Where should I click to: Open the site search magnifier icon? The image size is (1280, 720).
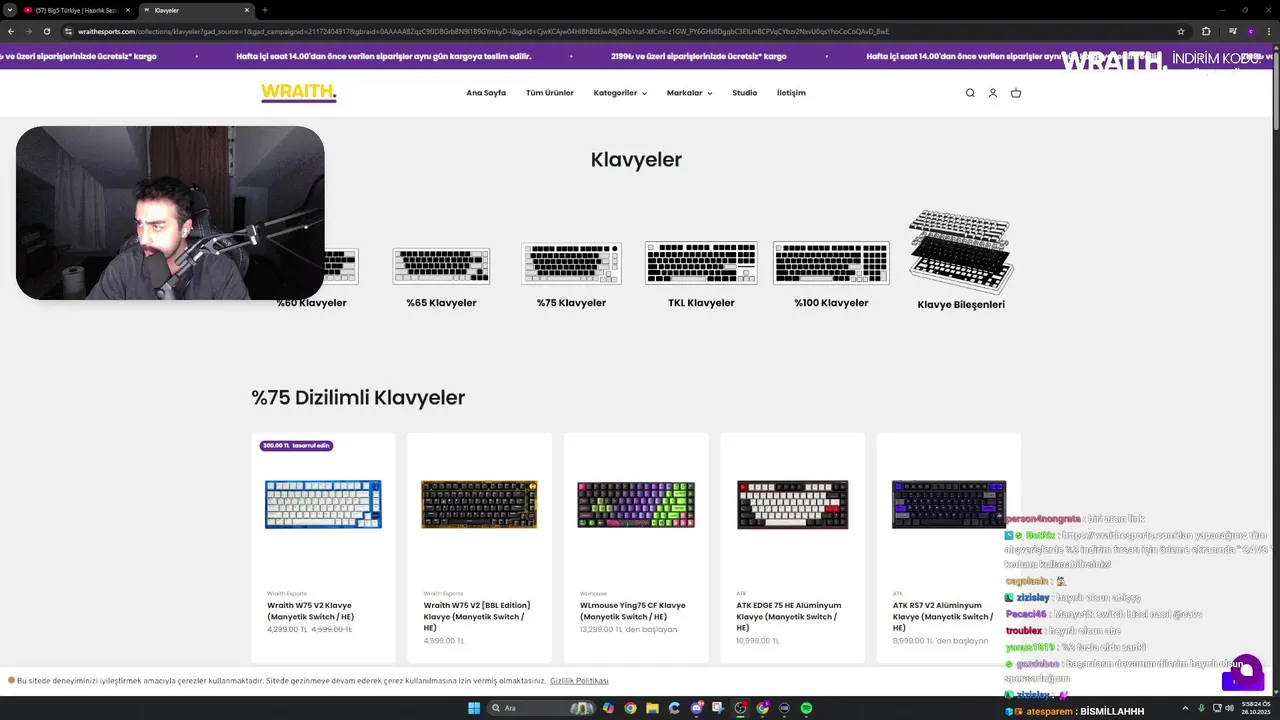coord(970,93)
